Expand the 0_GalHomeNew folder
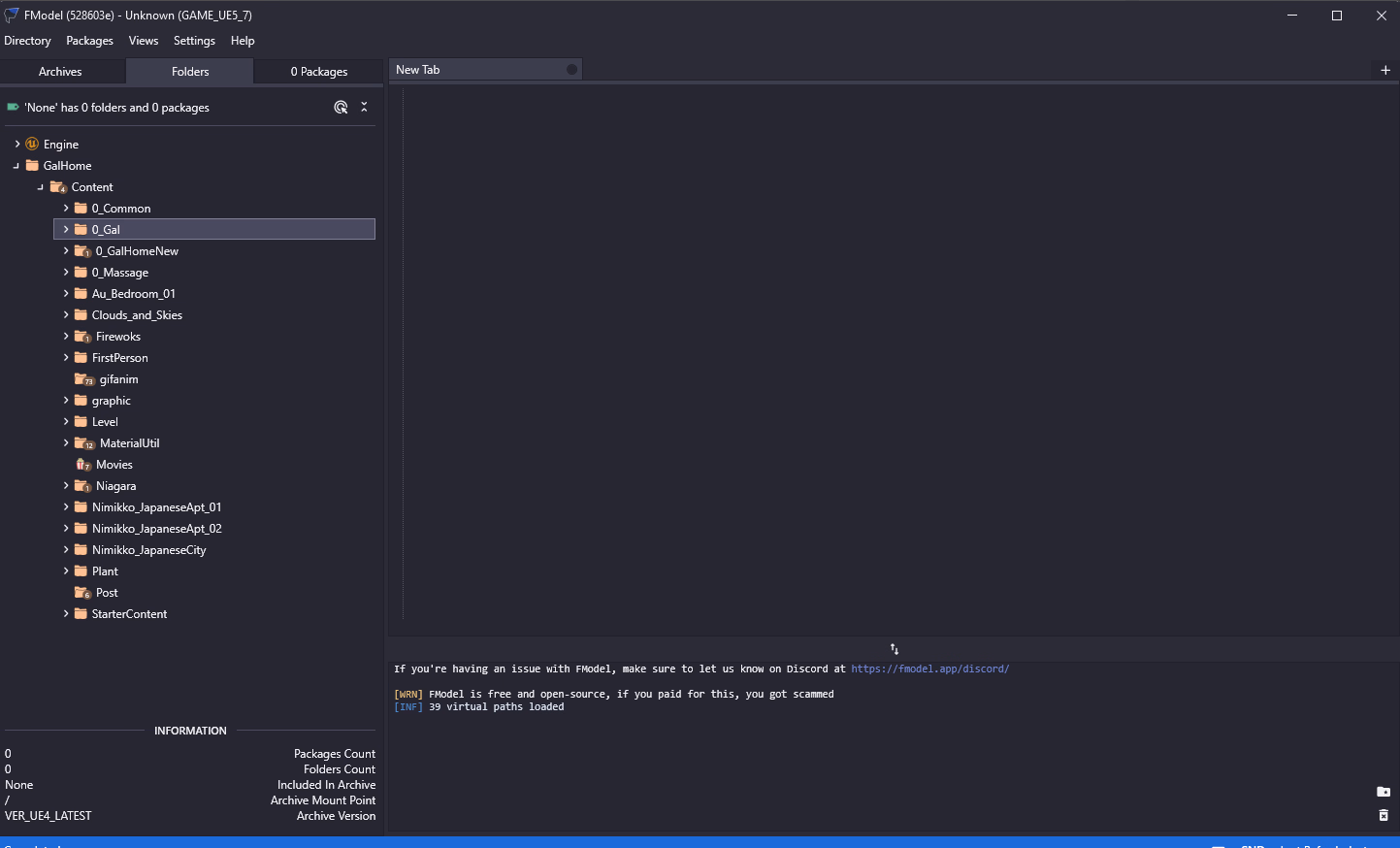The width and height of the screenshot is (1400, 848). [x=66, y=250]
